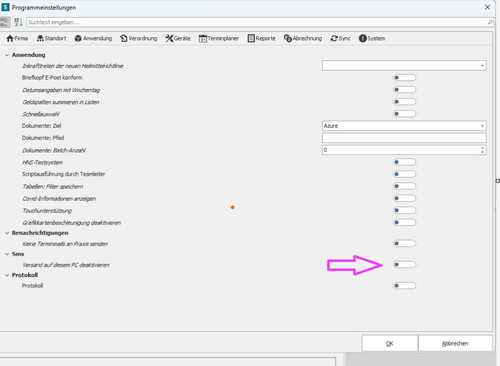The height and width of the screenshot is (366, 500).
Task: Select the 'Dokumente: Ziel' label
Action: (x=41, y=126)
